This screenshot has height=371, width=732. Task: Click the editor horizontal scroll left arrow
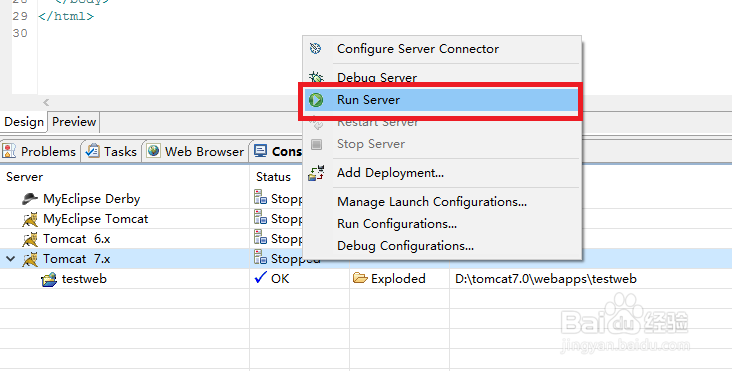click(46, 102)
